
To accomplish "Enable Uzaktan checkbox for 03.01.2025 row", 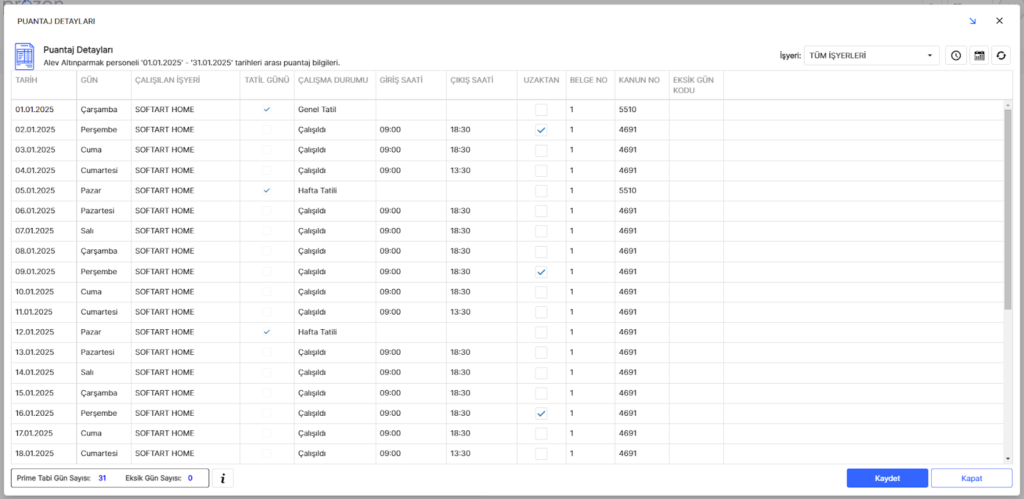I will point(541,150).
